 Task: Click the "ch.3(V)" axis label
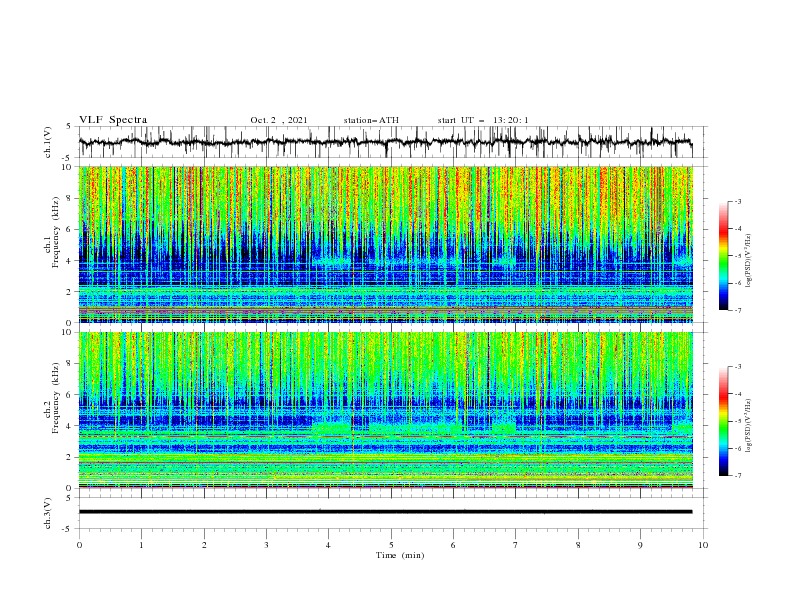pyautogui.click(x=48, y=513)
